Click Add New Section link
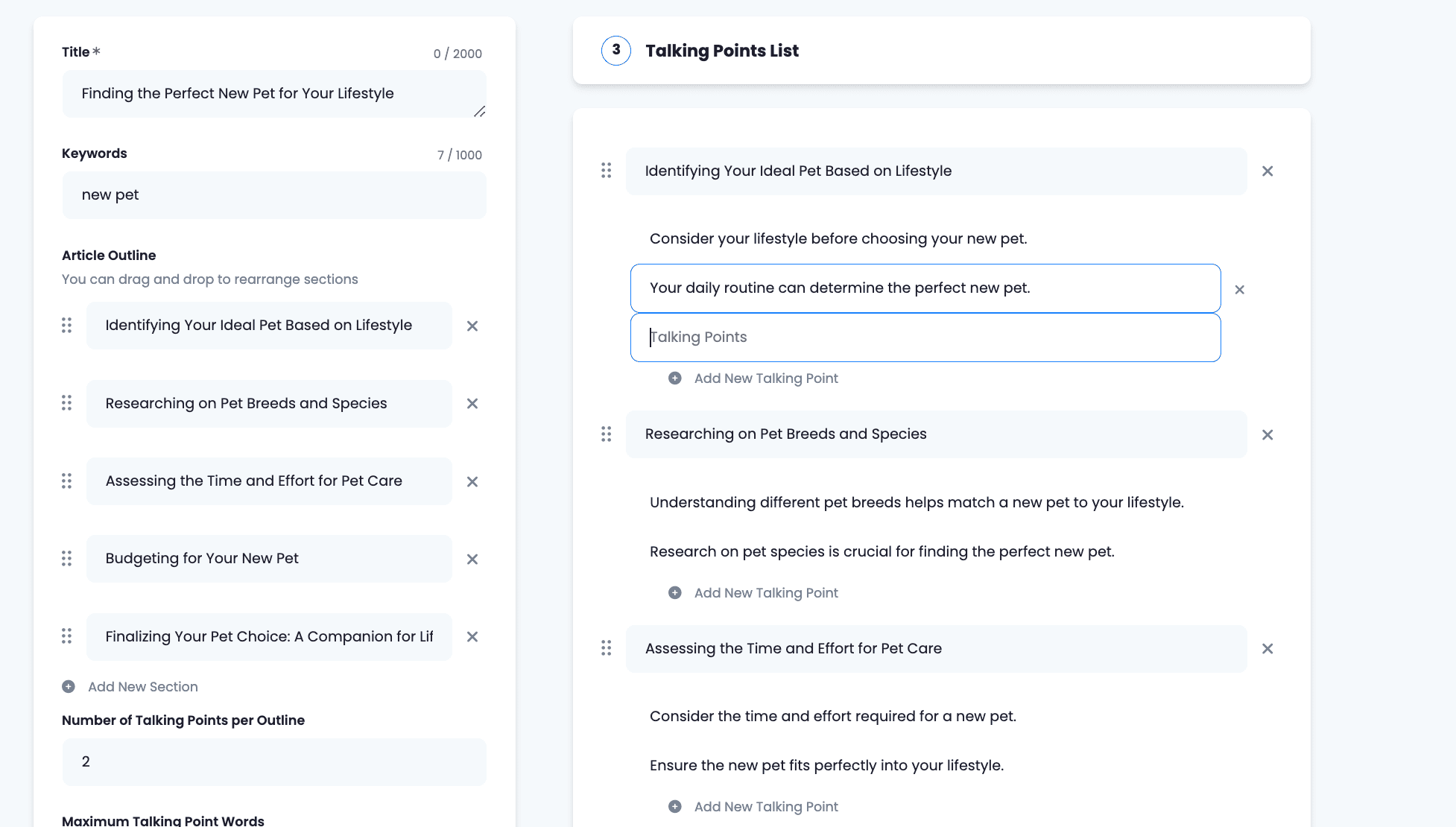 pyautogui.click(x=142, y=687)
